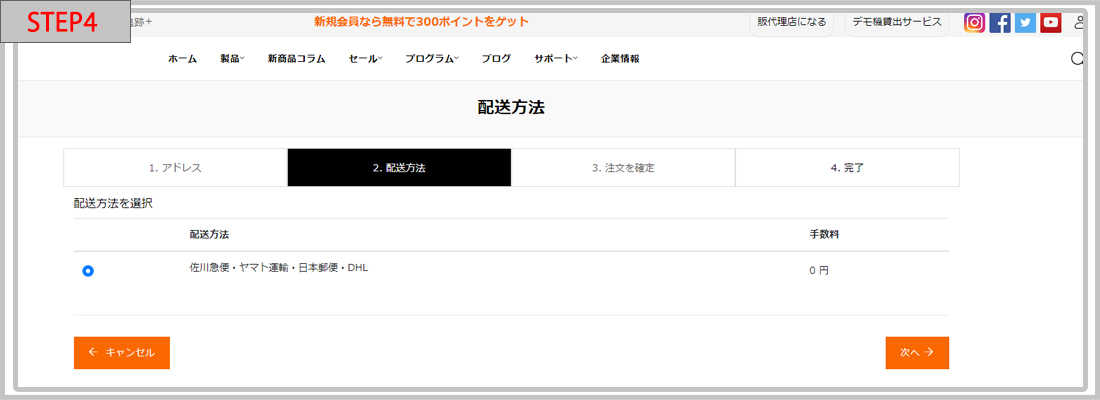This screenshot has height=400, width=1100.
Task: Click the デモ機貸出サービス button
Action: point(896,22)
